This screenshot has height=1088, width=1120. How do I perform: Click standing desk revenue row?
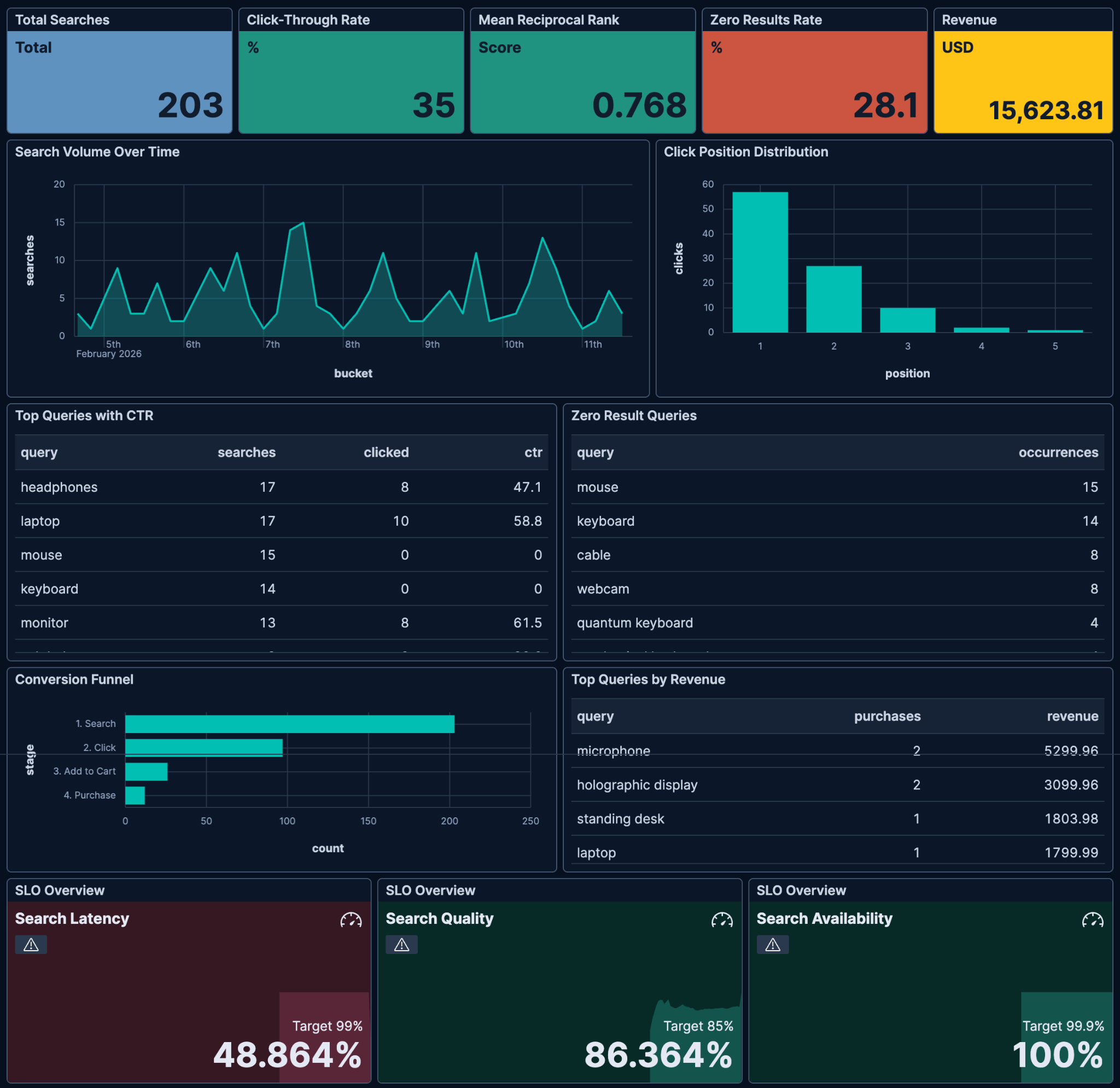click(838, 818)
